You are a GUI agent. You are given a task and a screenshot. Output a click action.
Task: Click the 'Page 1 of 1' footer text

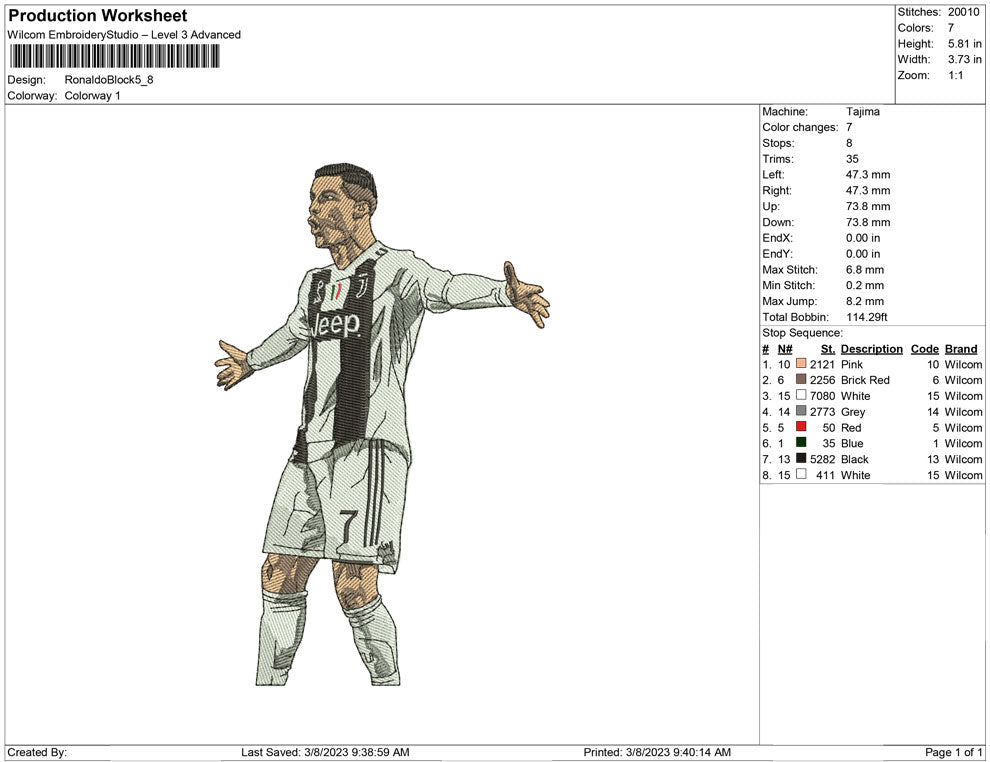tap(953, 752)
